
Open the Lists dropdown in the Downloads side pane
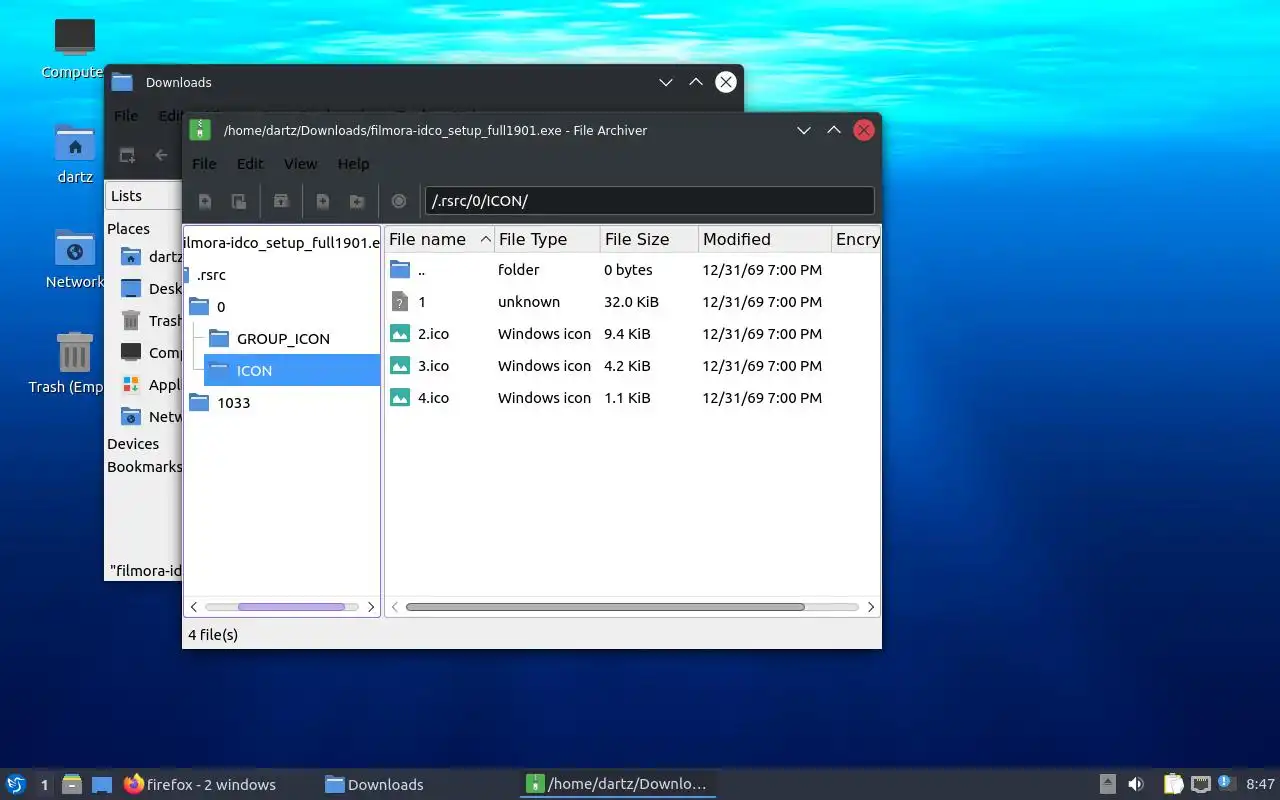click(x=143, y=196)
